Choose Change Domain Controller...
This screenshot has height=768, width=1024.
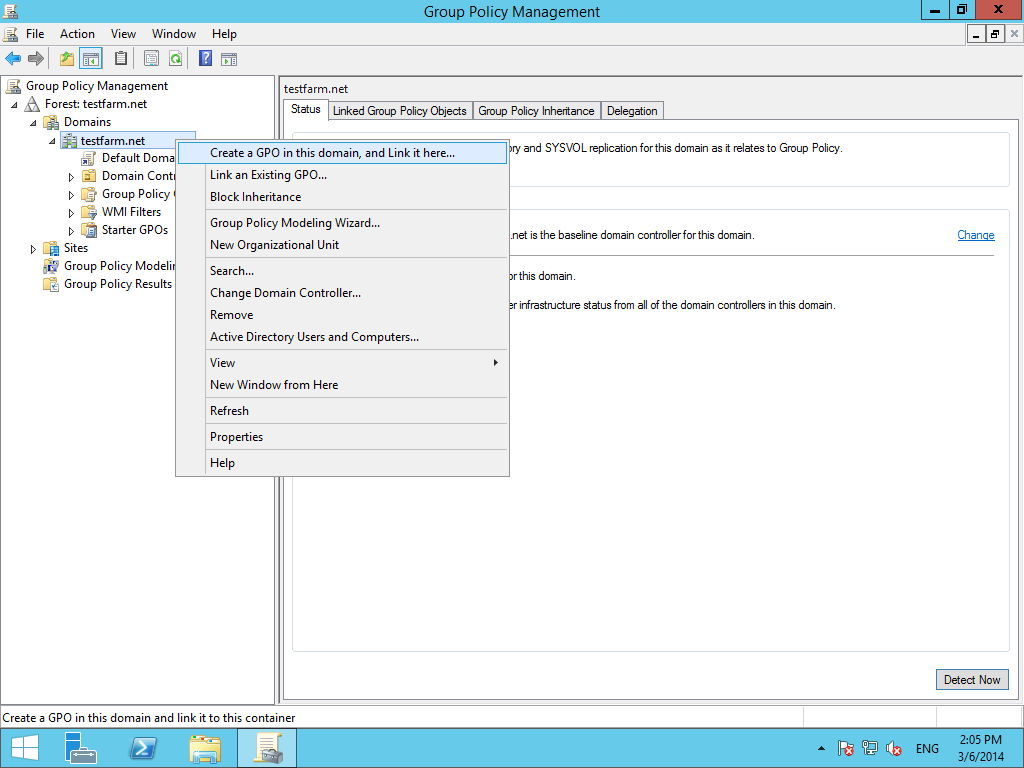click(x=342, y=293)
